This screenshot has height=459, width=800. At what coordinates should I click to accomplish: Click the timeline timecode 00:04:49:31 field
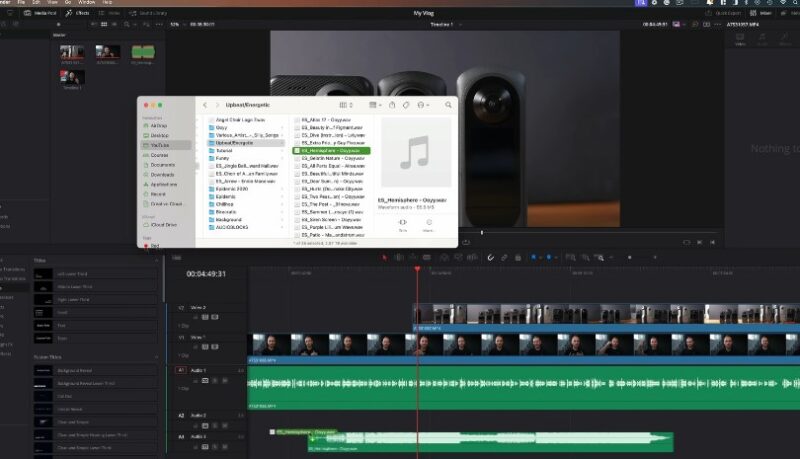point(206,274)
